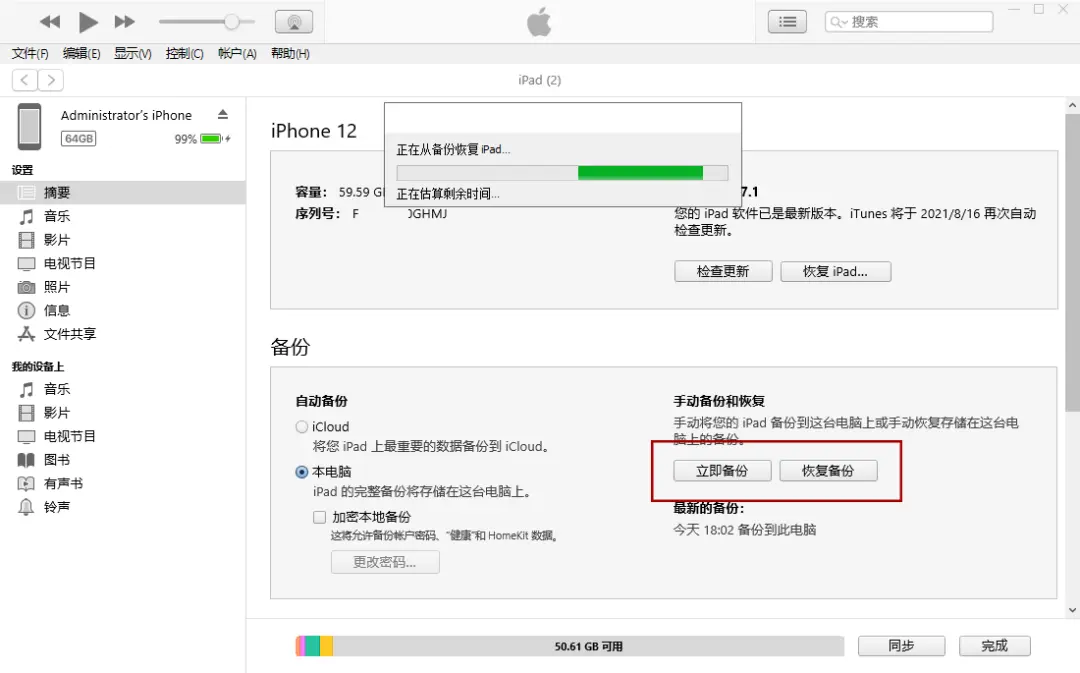Click the yellow segment of the storage bar

[326, 646]
